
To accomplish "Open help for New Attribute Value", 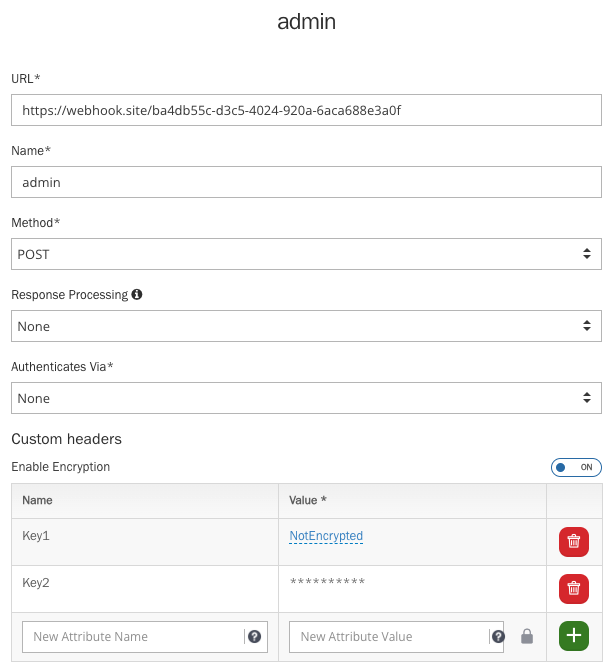I will point(498,636).
